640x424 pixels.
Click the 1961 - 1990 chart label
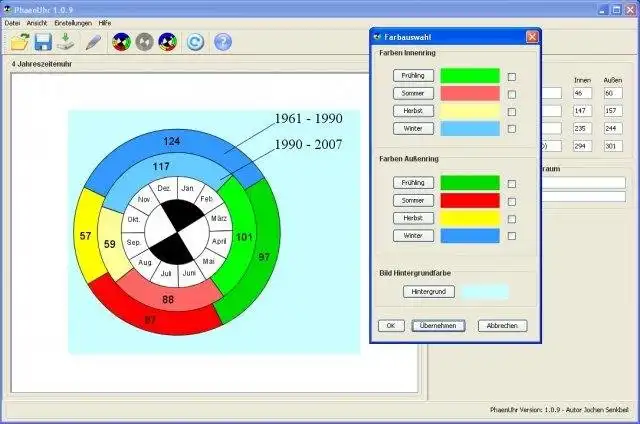[x=308, y=119]
